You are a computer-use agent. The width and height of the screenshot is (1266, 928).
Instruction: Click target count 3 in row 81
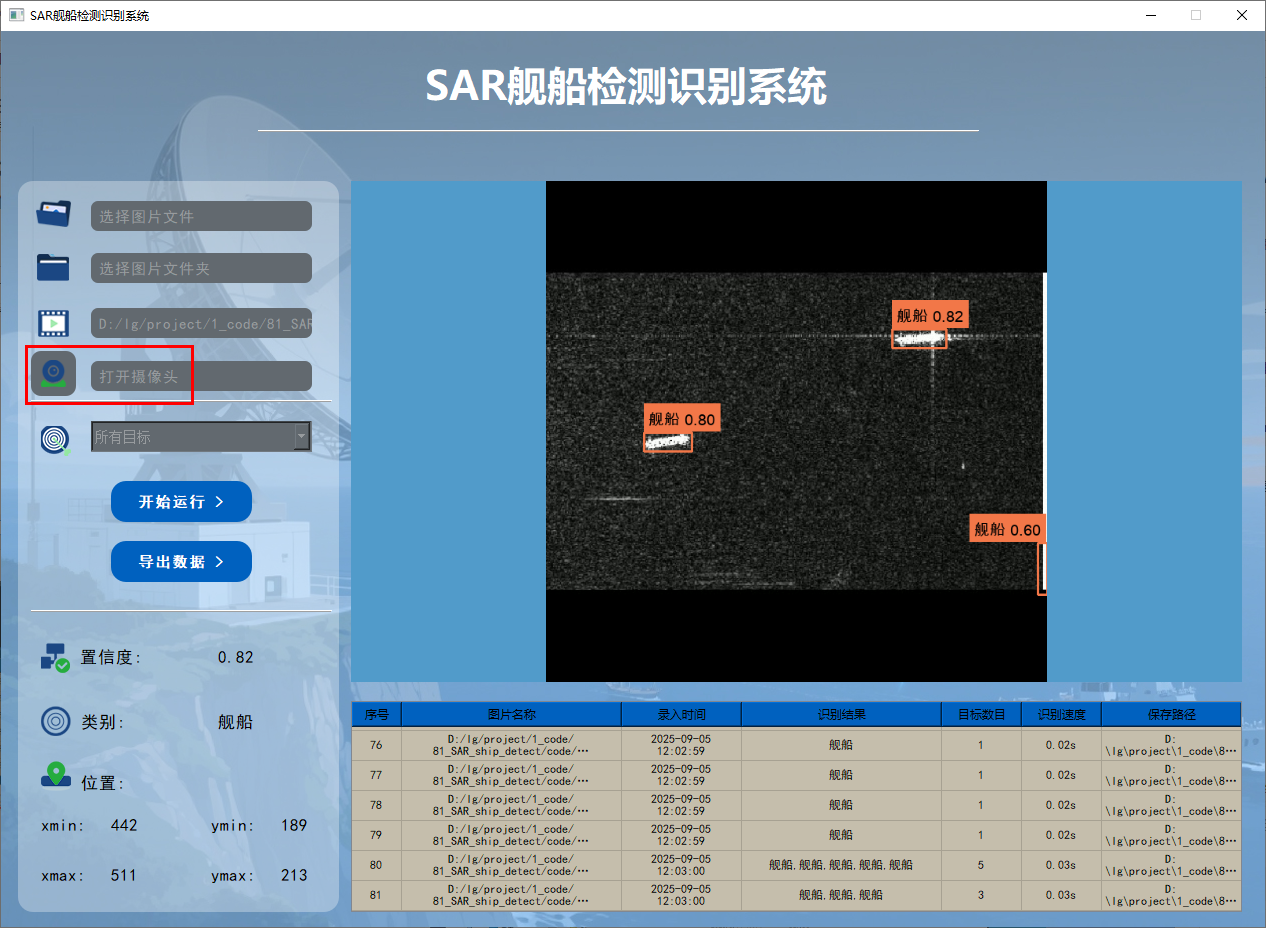981,895
